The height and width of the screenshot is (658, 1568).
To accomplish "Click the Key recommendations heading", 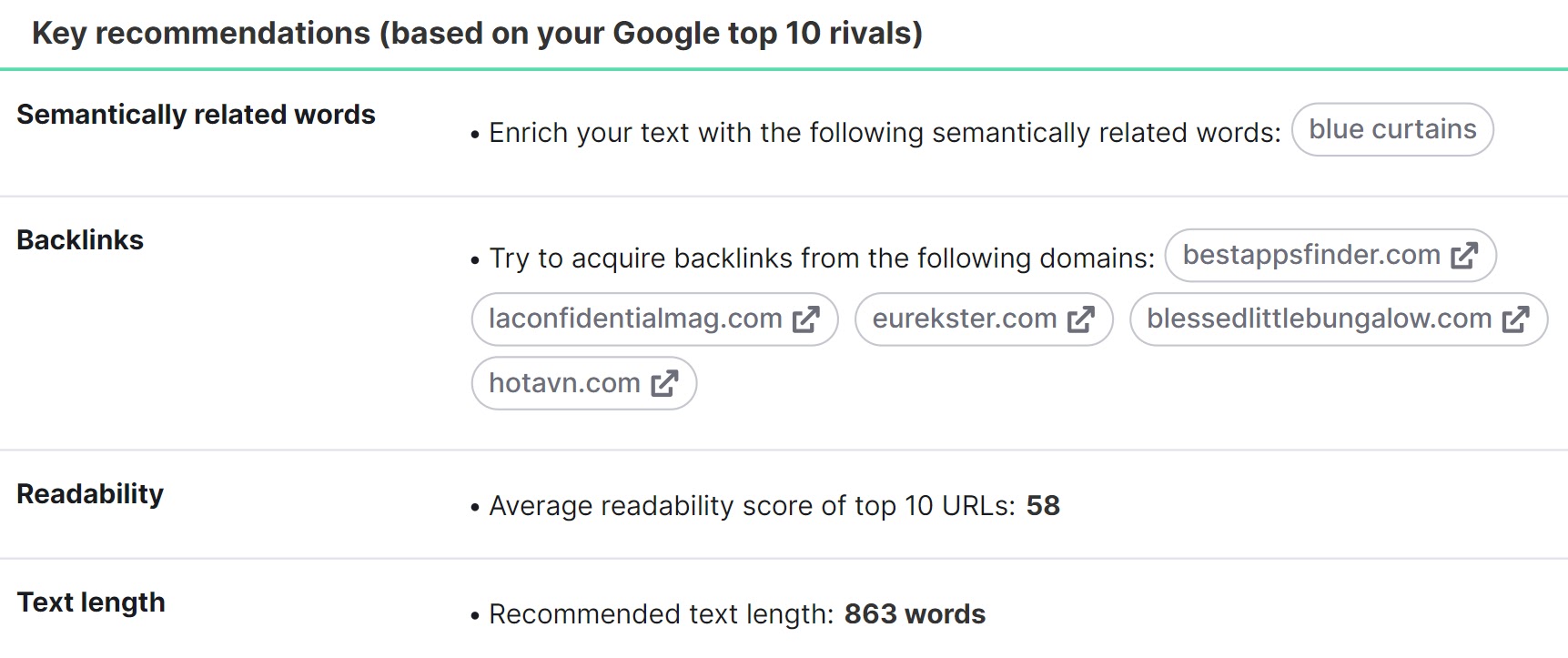I will pyautogui.click(x=478, y=33).
